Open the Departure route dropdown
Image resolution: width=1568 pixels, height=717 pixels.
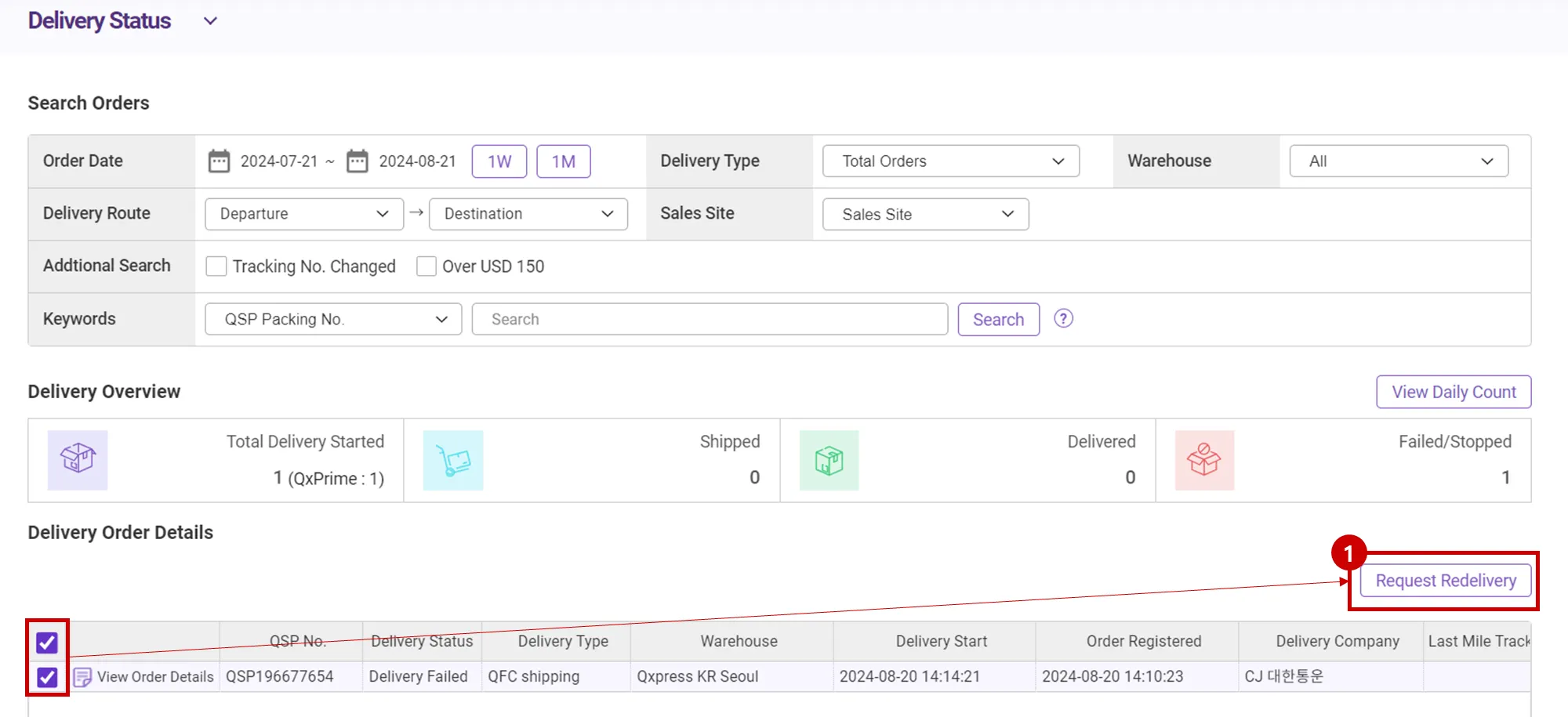coord(303,214)
